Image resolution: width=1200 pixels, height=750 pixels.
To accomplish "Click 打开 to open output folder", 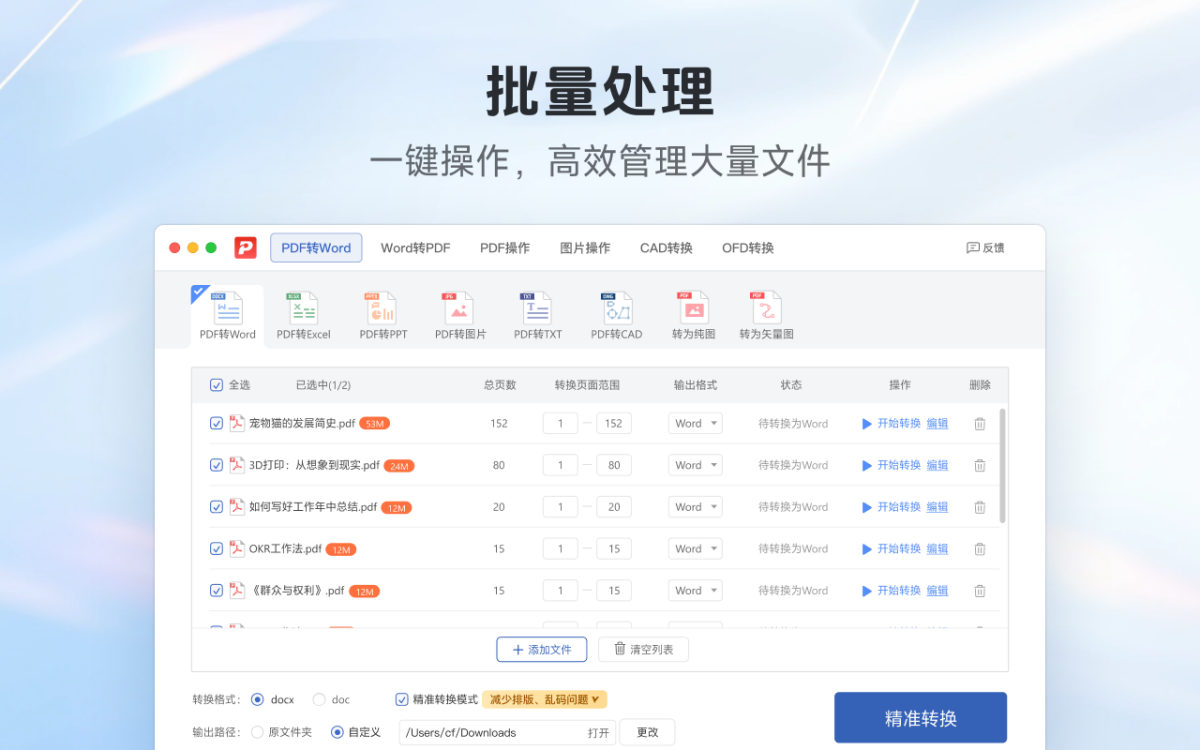I will (599, 733).
